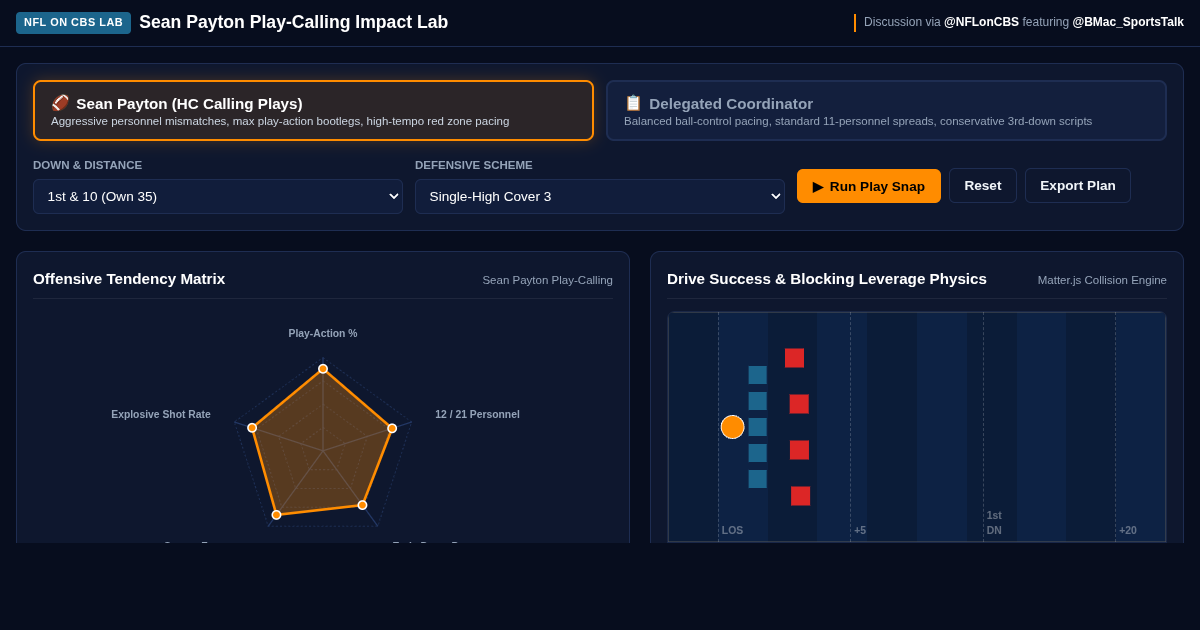Click the bottom red defender square
1200x630 pixels.
(800, 496)
